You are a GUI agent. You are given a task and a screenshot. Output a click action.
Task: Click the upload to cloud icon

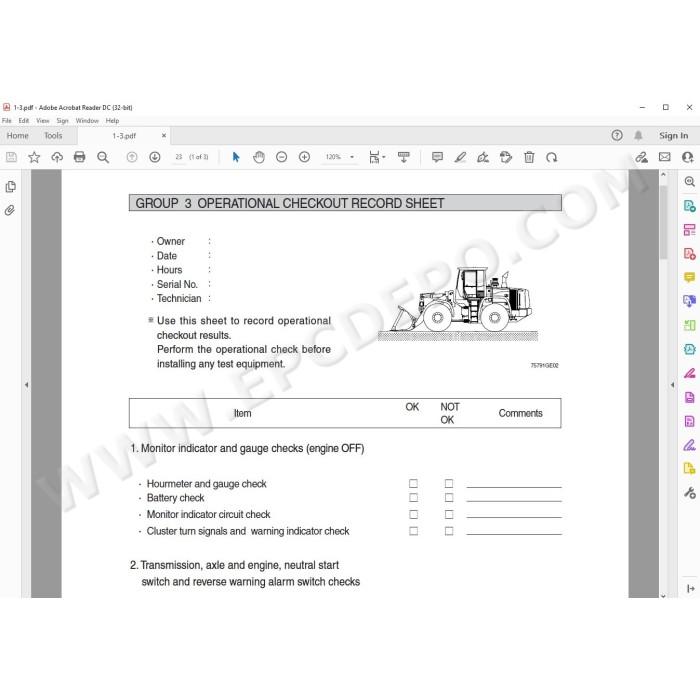coord(57,157)
